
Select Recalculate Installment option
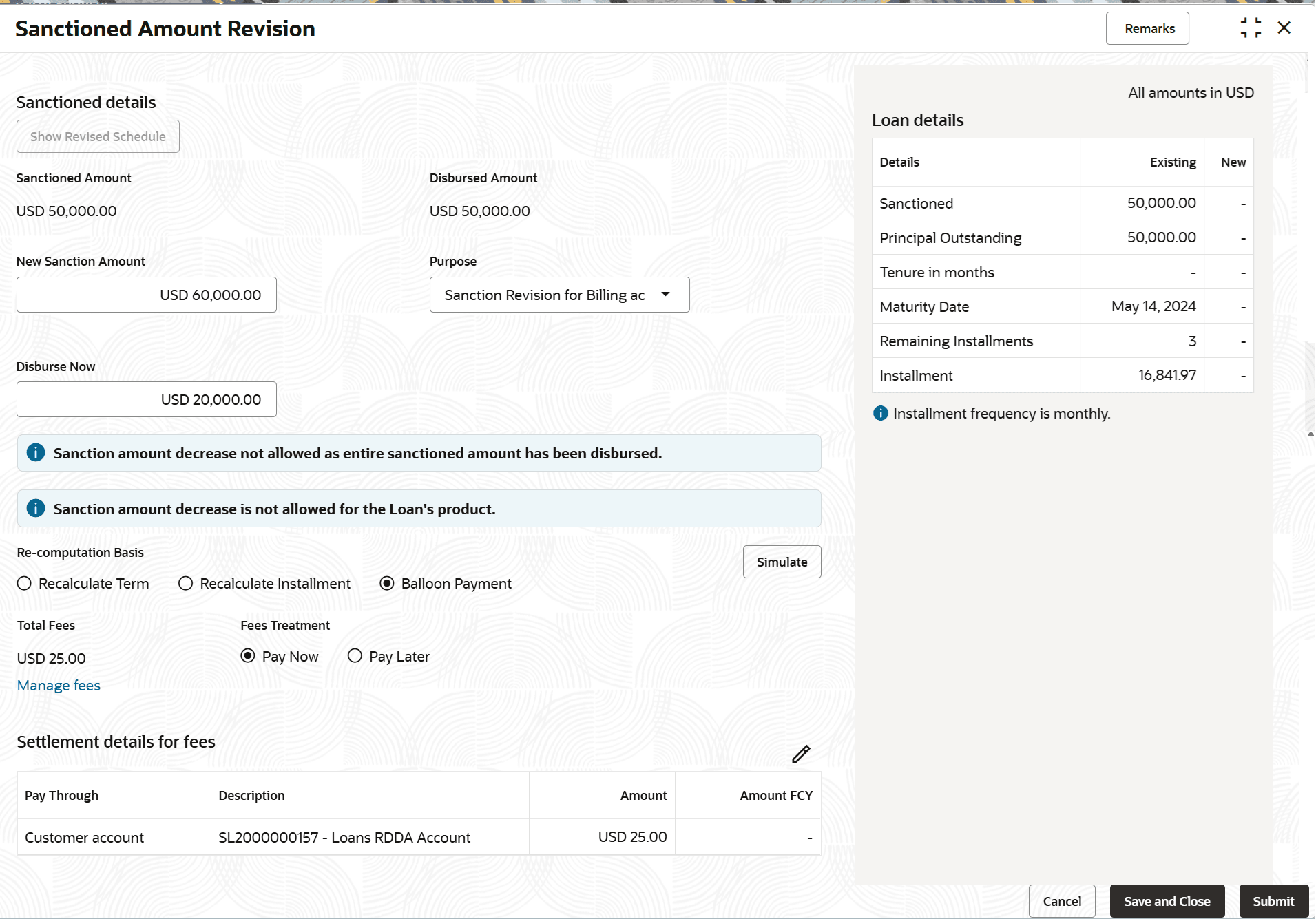tap(186, 584)
